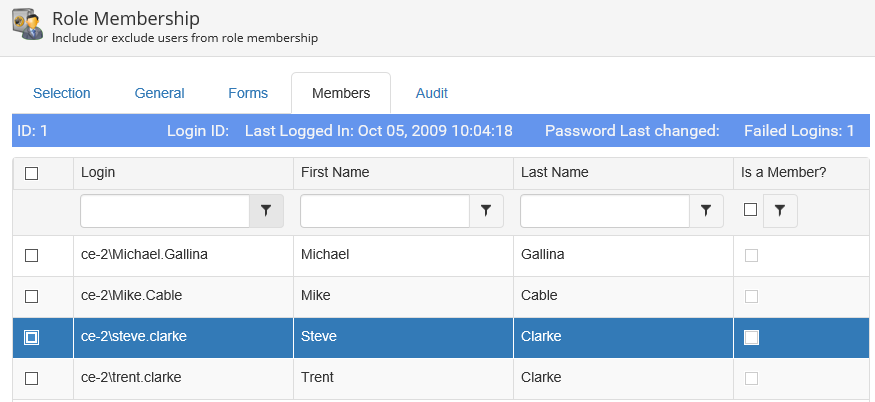The image size is (875, 402).
Task: Open the General tab
Action: 160,93
